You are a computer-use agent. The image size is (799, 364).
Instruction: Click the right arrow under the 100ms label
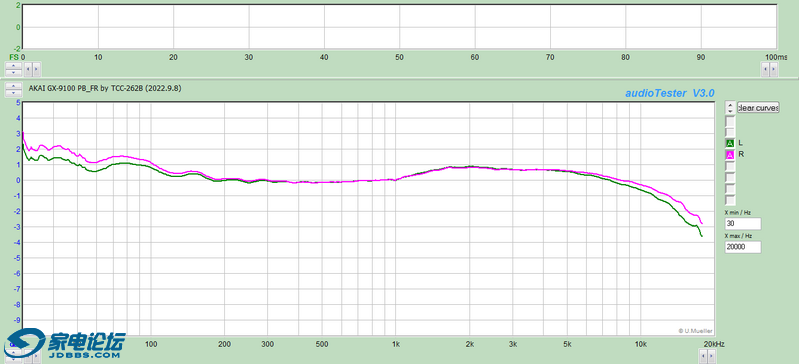click(x=774, y=69)
